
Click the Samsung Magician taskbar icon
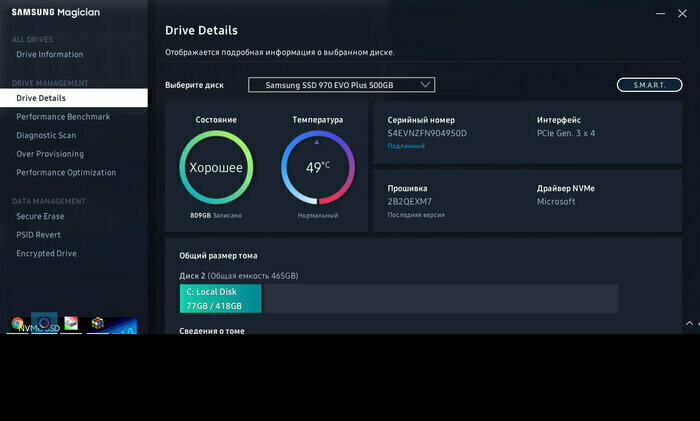[x=44, y=323]
